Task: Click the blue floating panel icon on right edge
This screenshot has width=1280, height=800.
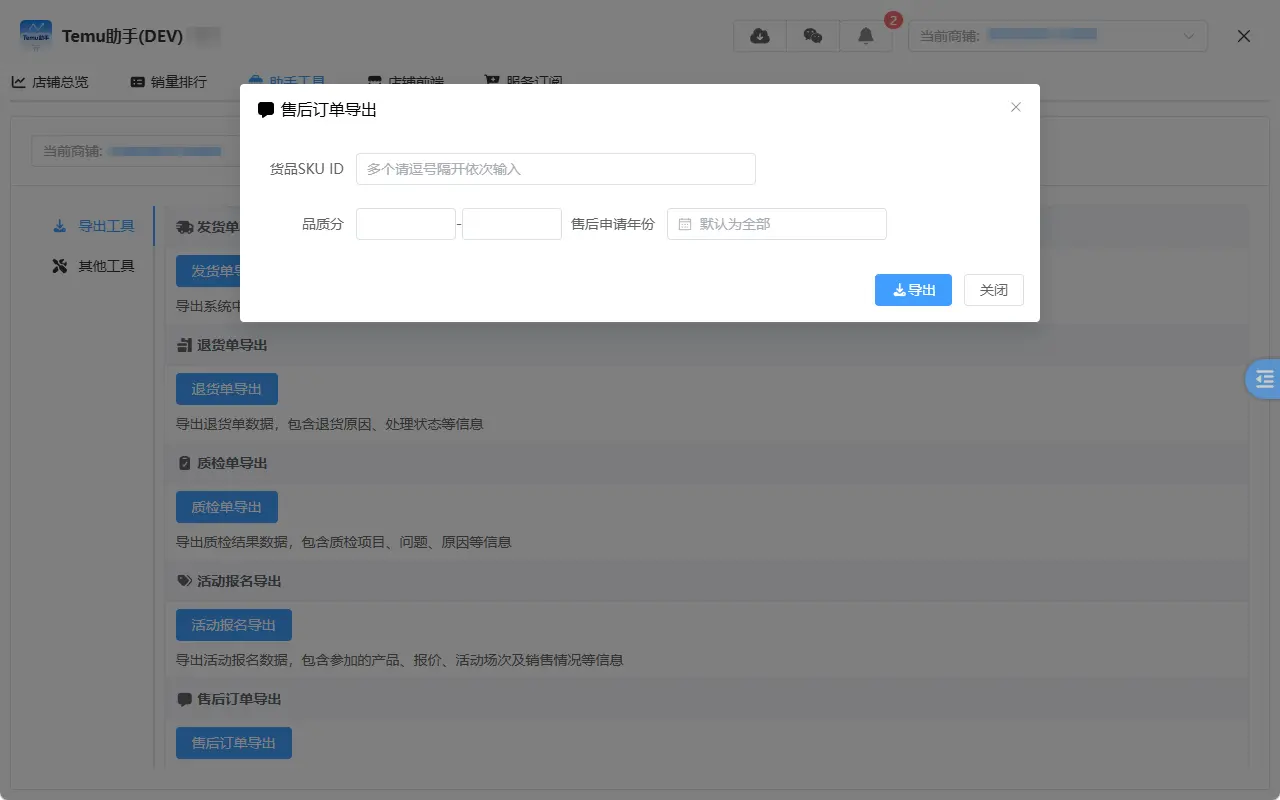Action: [1264, 379]
